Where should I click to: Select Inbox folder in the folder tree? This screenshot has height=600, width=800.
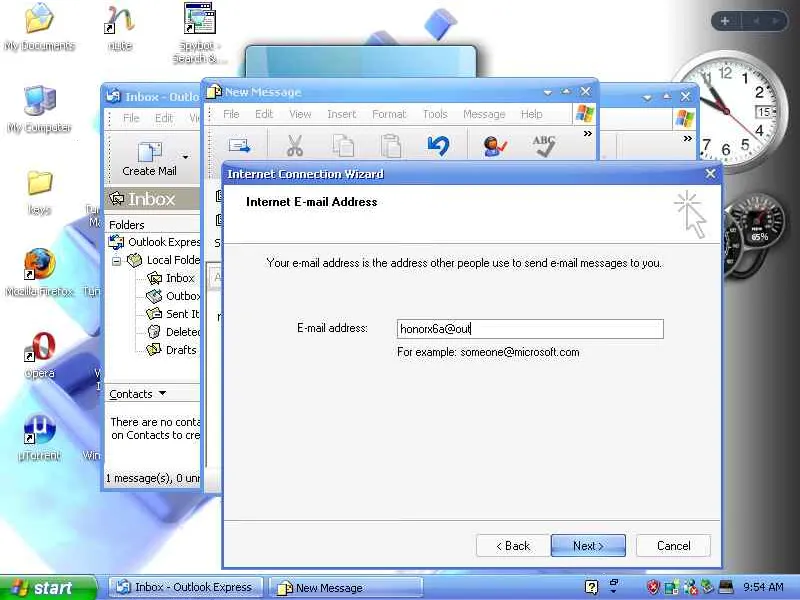click(170, 278)
